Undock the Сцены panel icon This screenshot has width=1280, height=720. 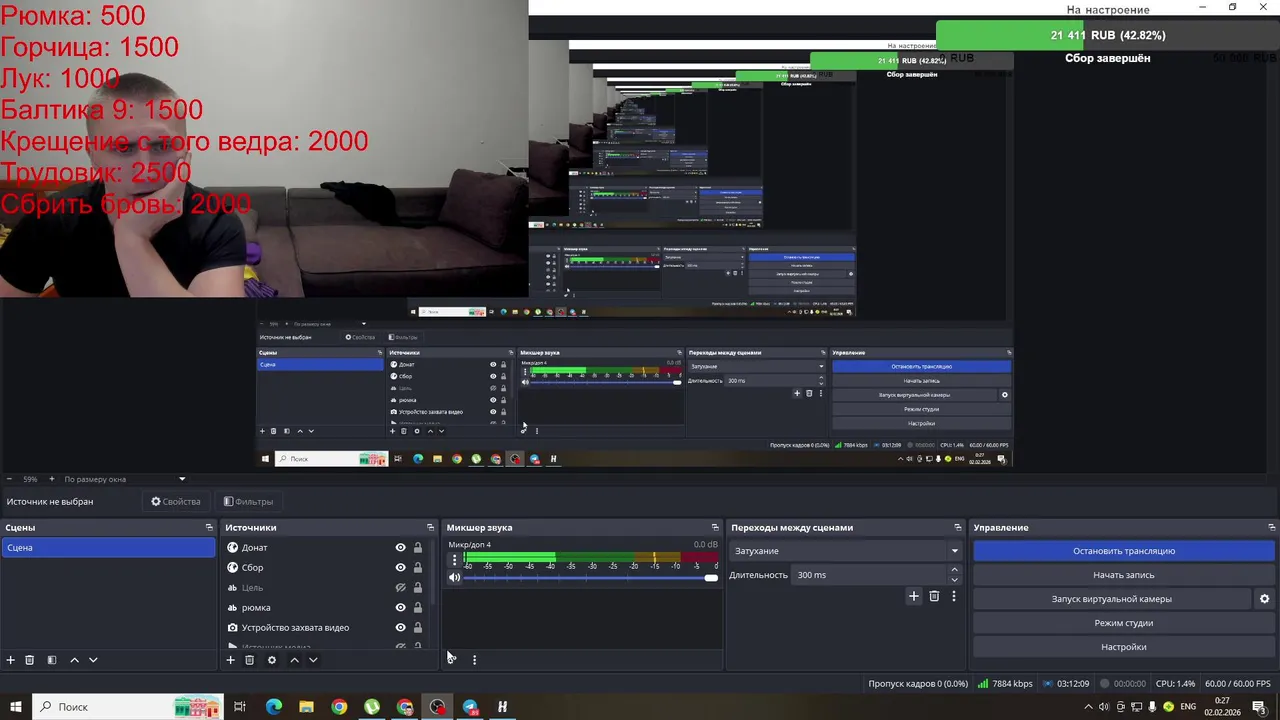[x=209, y=527]
